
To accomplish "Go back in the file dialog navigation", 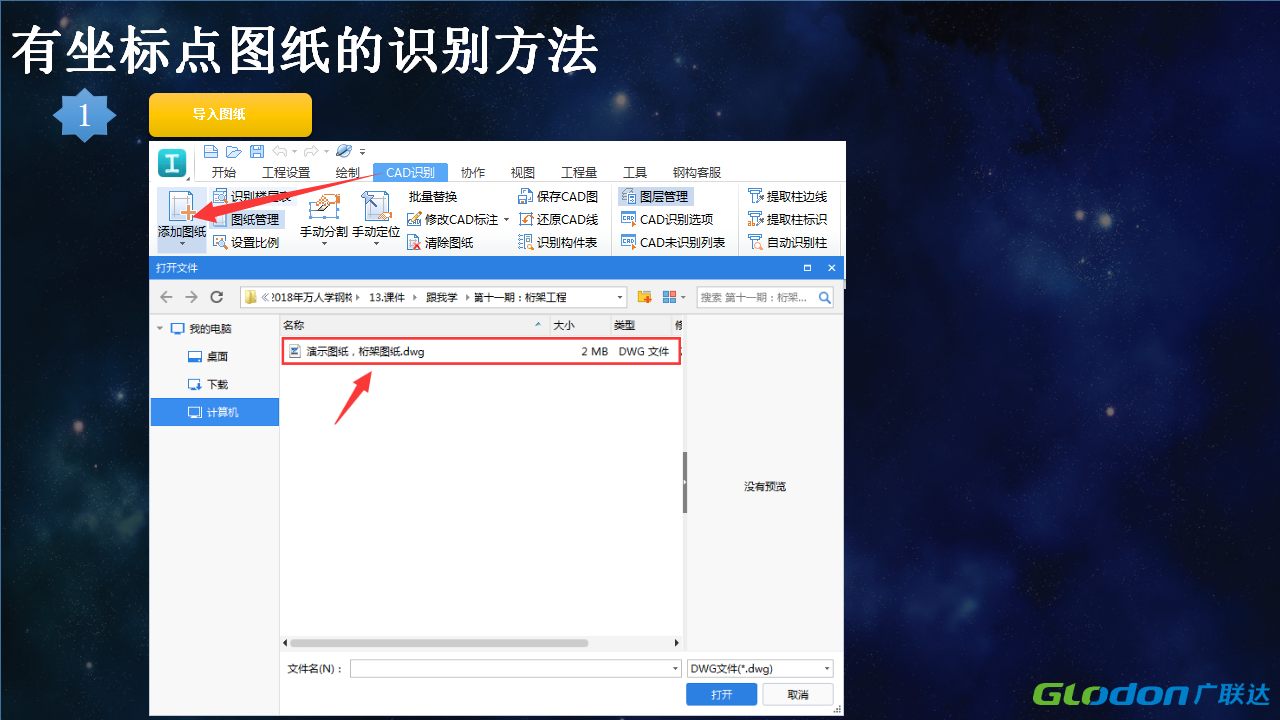I will point(166,297).
